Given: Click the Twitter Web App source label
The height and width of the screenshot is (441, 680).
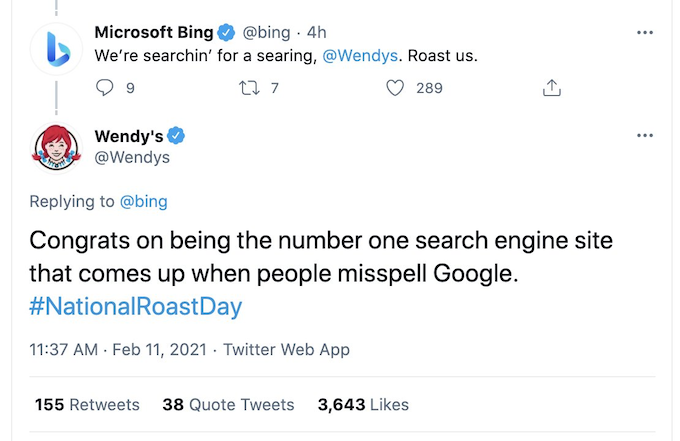Looking at the screenshot, I should click(286, 350).
